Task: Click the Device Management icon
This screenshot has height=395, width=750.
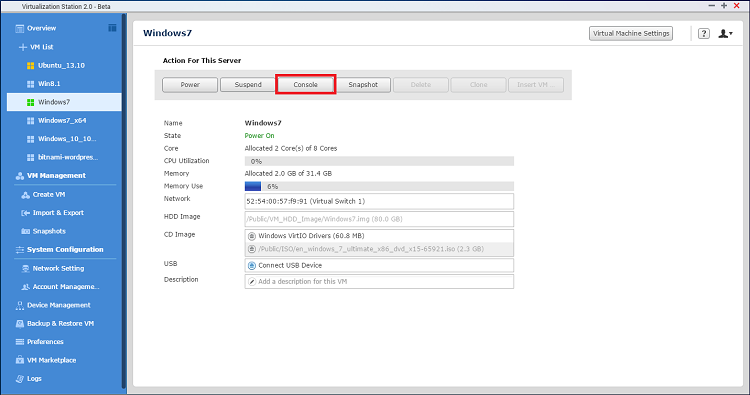Action: 20,305
